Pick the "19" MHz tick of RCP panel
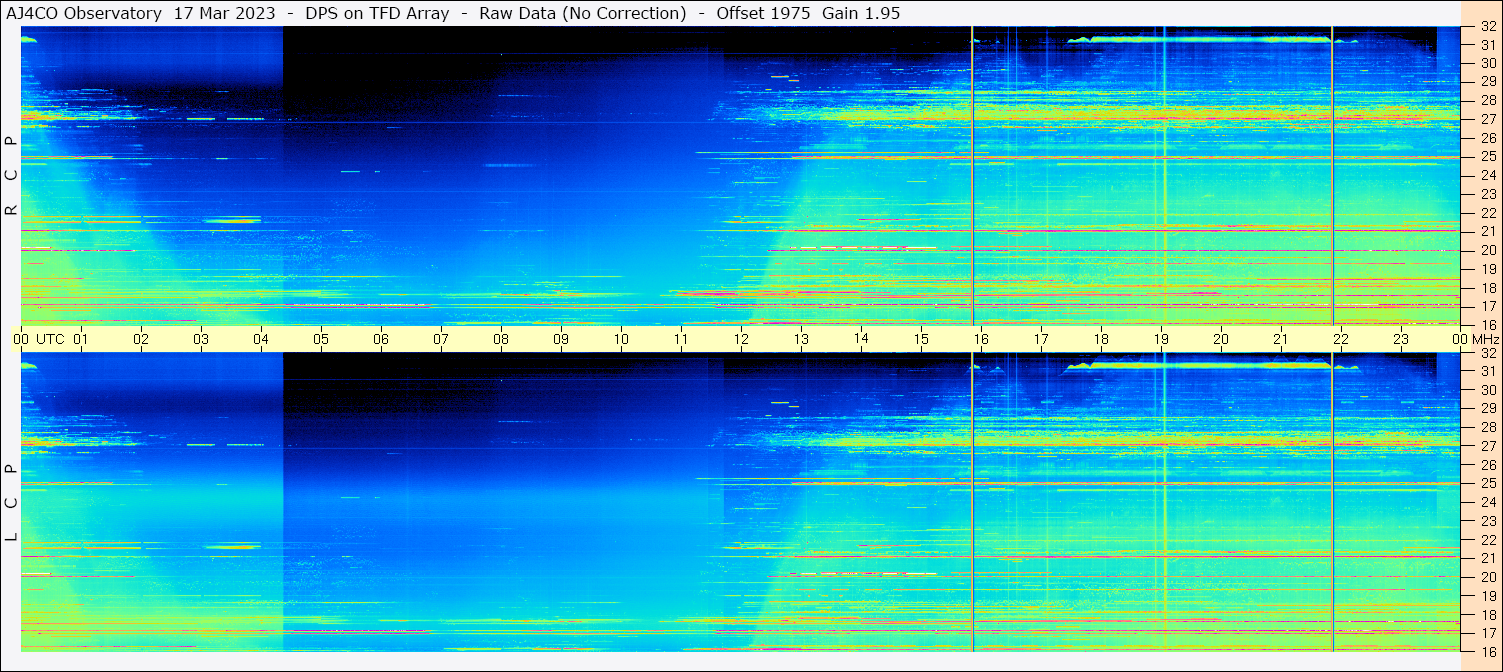Viewport: 1503px width, 672px height. tap(1487, 269)
